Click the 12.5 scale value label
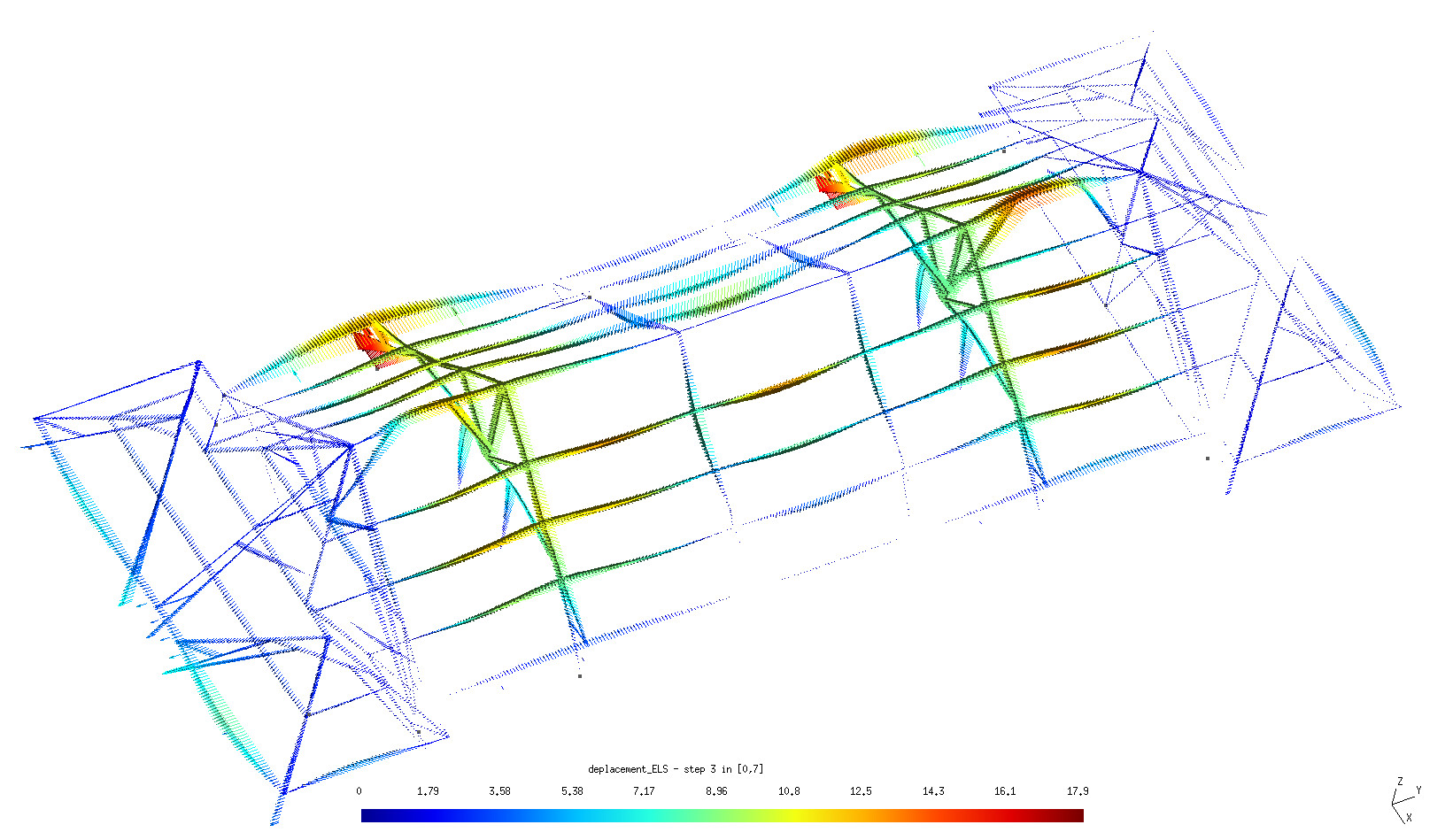Image resolution: width=1445 pixels, height=840 pixels. tap(861, 791)
